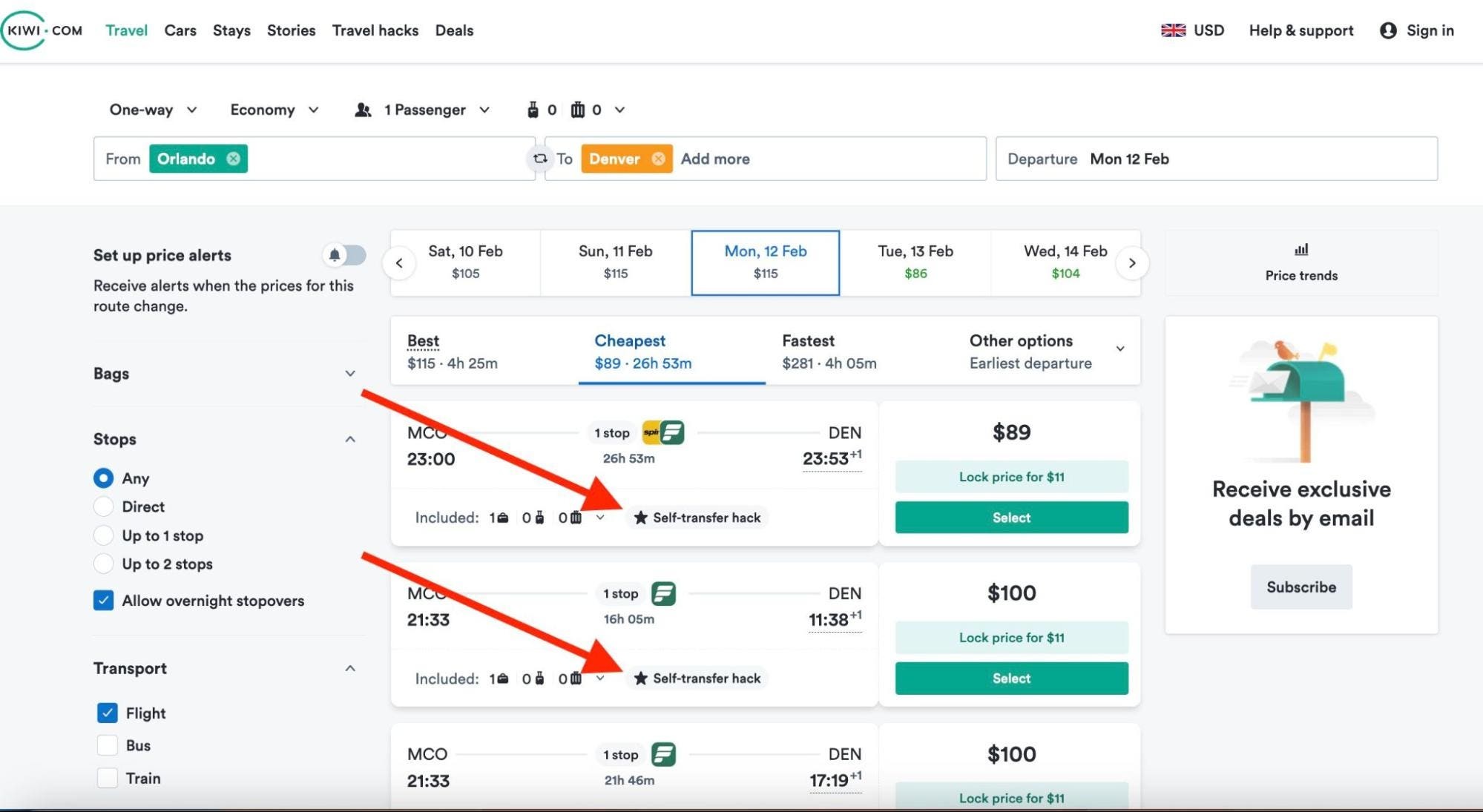Open the Stories nav item
This screenshot has width=1483, height=812.
(291, 30)
